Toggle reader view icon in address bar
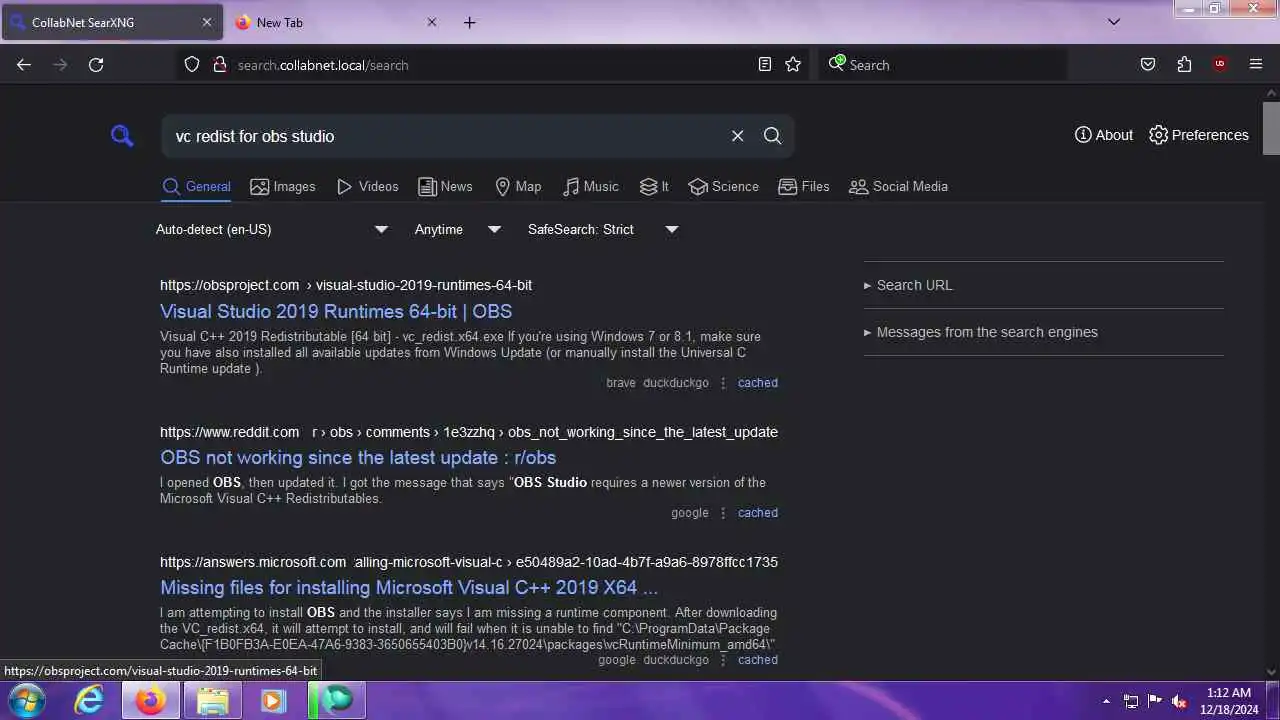Viewport: 1280px width, 720px height. coord(765,65)
